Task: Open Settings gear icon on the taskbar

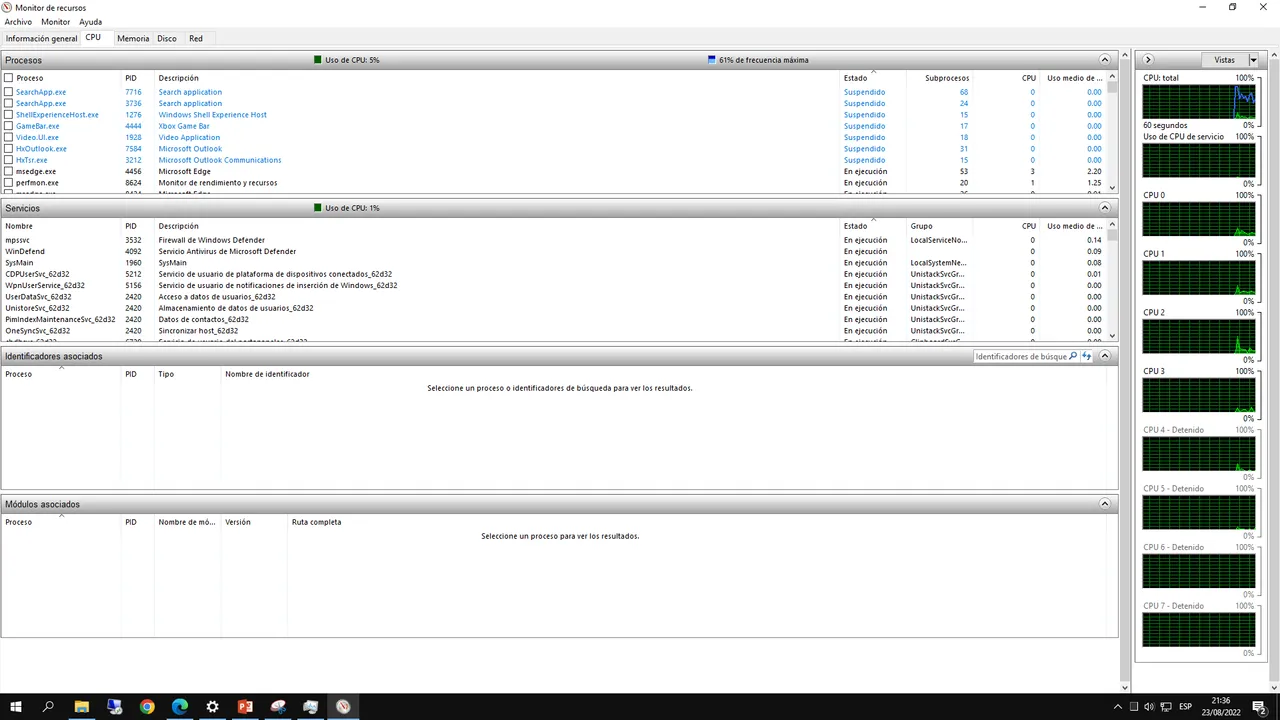Action: pyautogui.click(x=213, y=706)
